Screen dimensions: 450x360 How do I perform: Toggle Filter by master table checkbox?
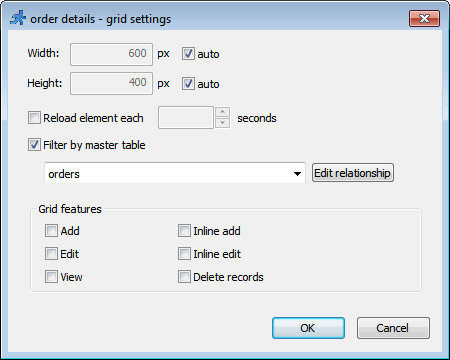click(x=34, y=145)
